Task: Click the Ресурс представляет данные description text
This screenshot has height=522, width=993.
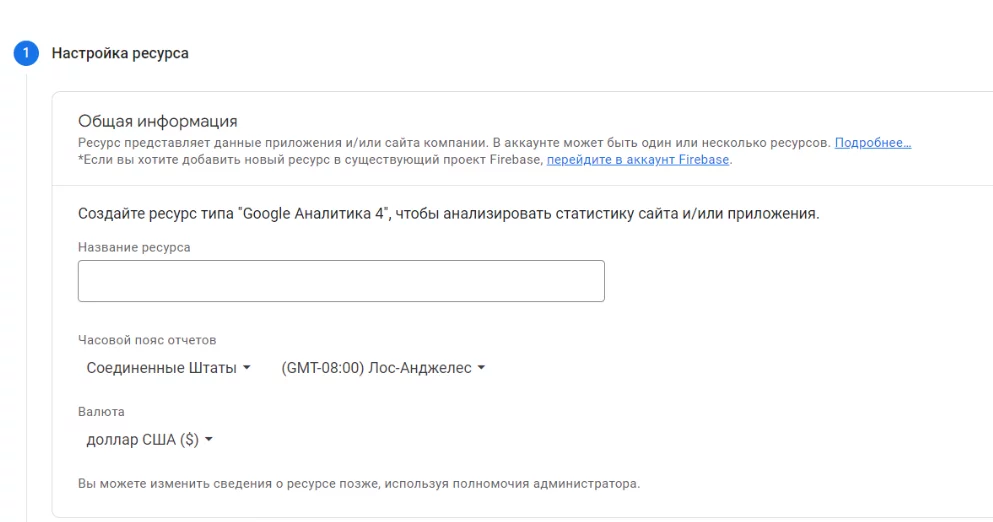Action: tap(454, 143)
